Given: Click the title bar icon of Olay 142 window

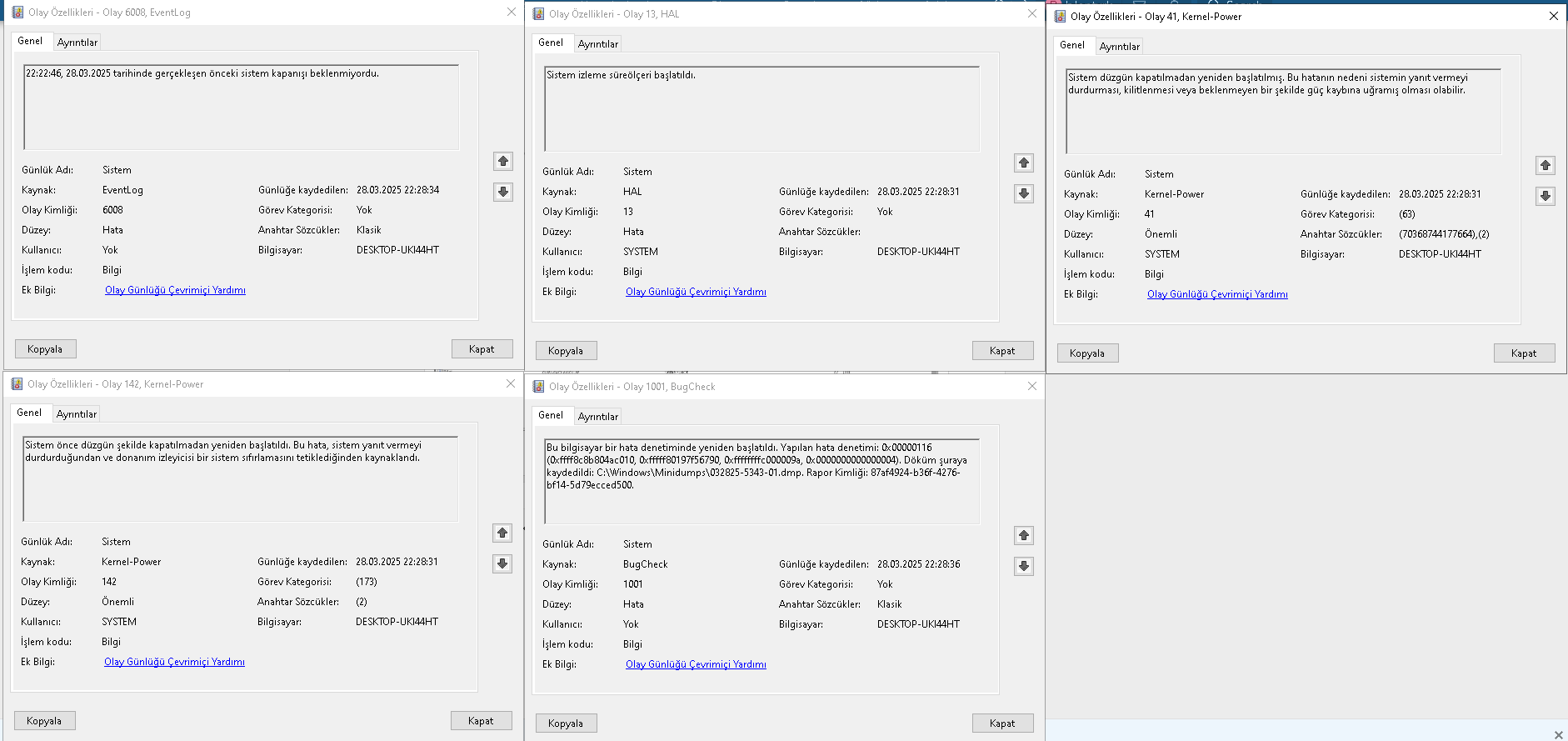Looking at the screenshot, I should pyautogui.click(x=17, y=384).
